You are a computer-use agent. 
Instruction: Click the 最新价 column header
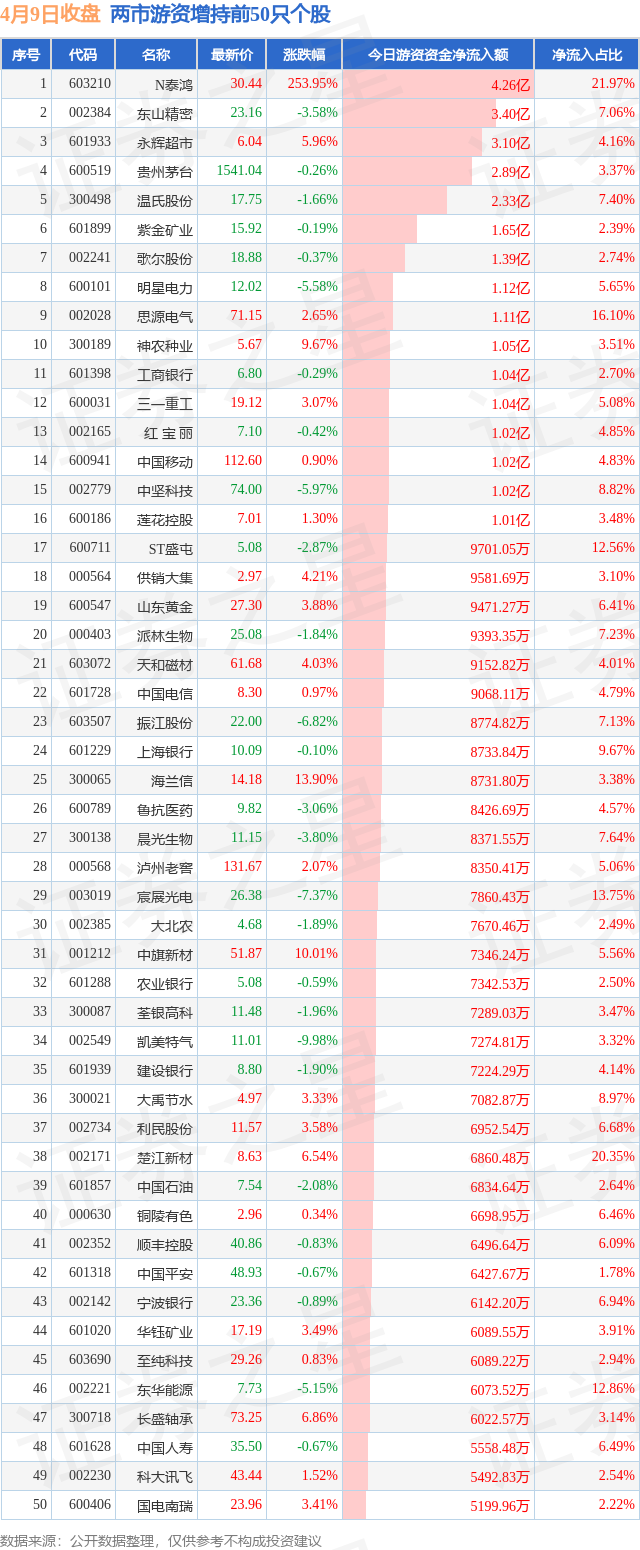click(233, 55)
